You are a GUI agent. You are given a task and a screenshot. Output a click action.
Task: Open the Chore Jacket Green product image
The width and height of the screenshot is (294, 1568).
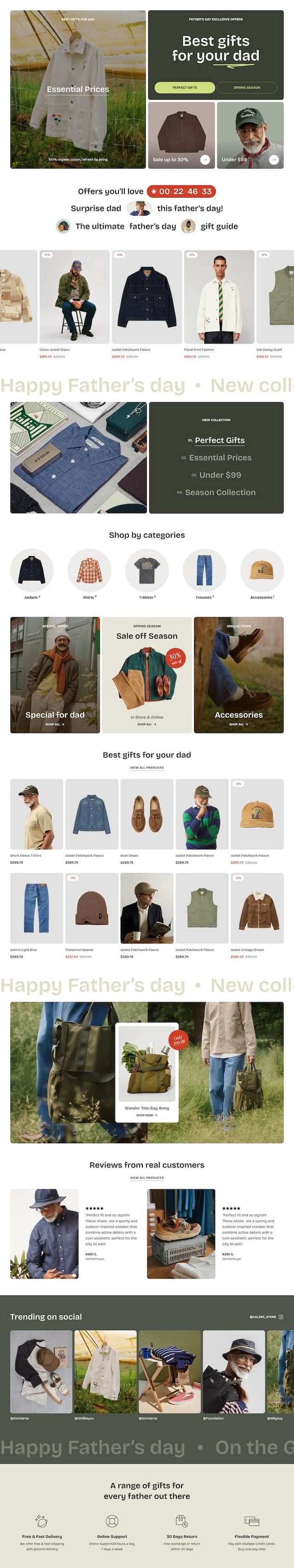pos(75,297)
